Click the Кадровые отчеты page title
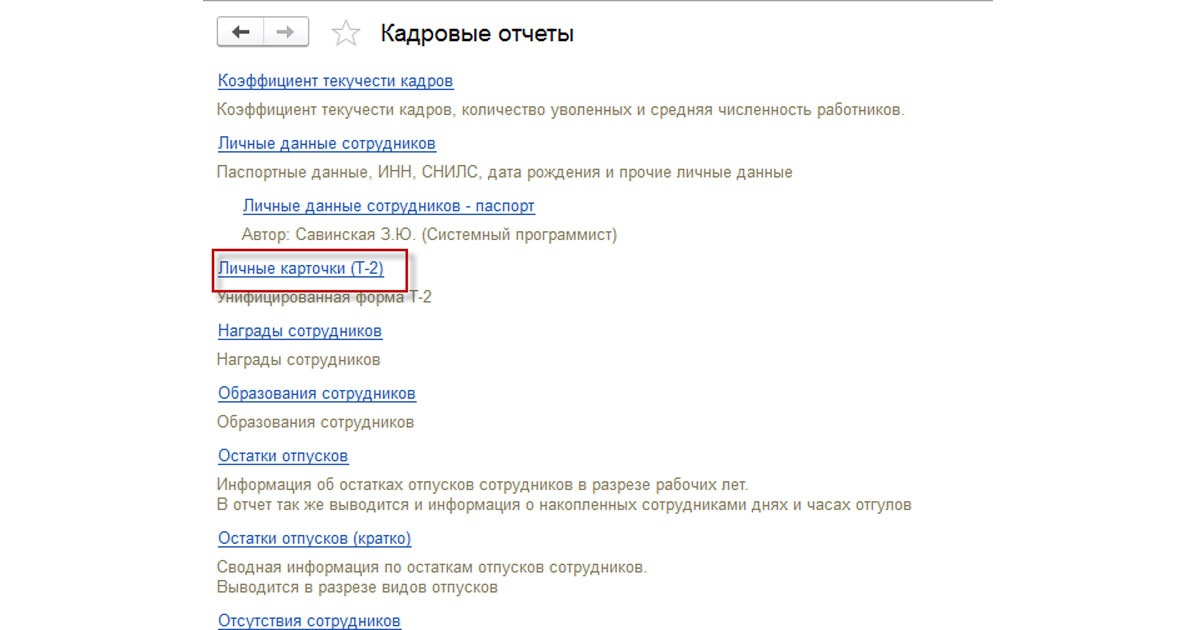This screenshot has width=1200, height=630. pos(476,34)
